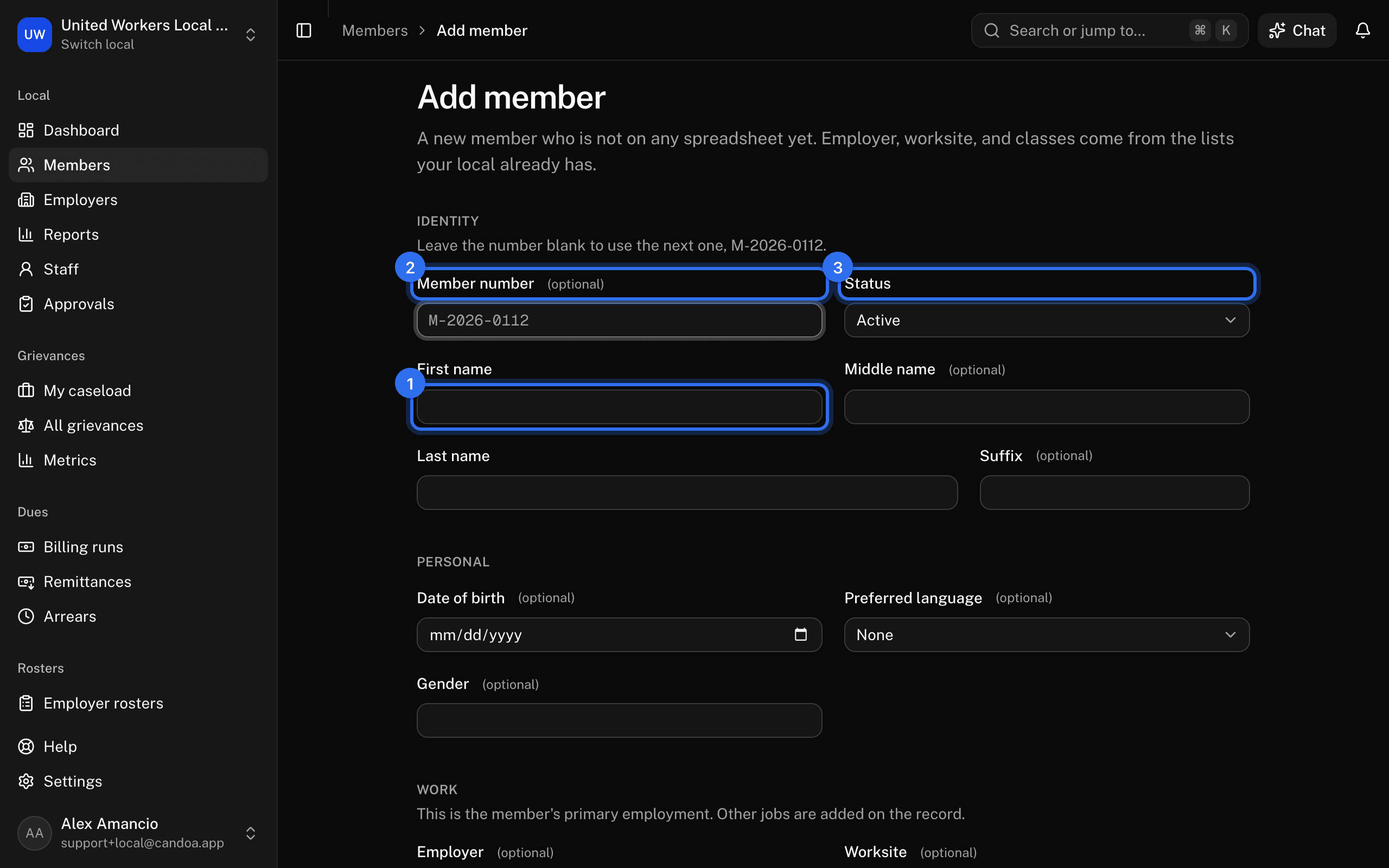Screen dimensions: 1389x868
Task: Expand the local switcher chevrons
Action: [x=250, y=34]
